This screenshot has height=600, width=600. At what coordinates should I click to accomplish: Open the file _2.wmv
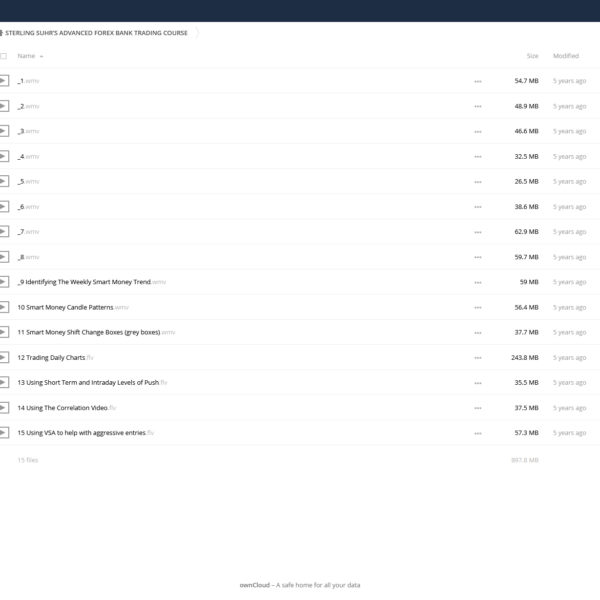[x=28, y=106]
